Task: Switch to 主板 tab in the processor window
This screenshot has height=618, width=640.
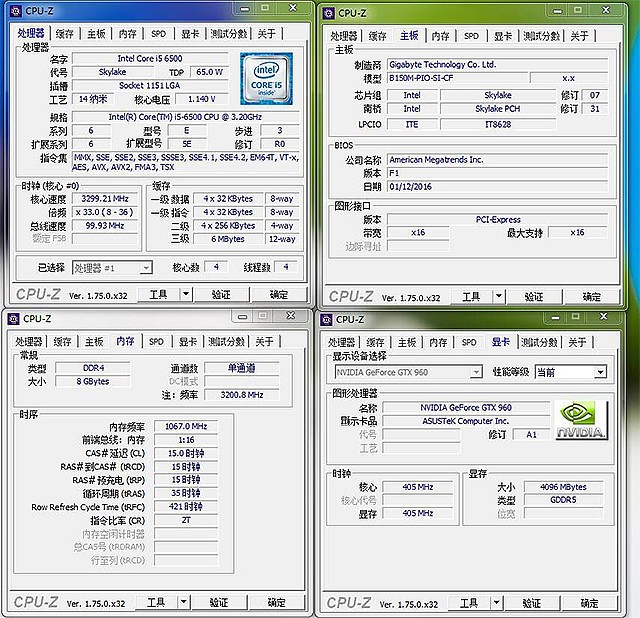Action: pos(96,34)
